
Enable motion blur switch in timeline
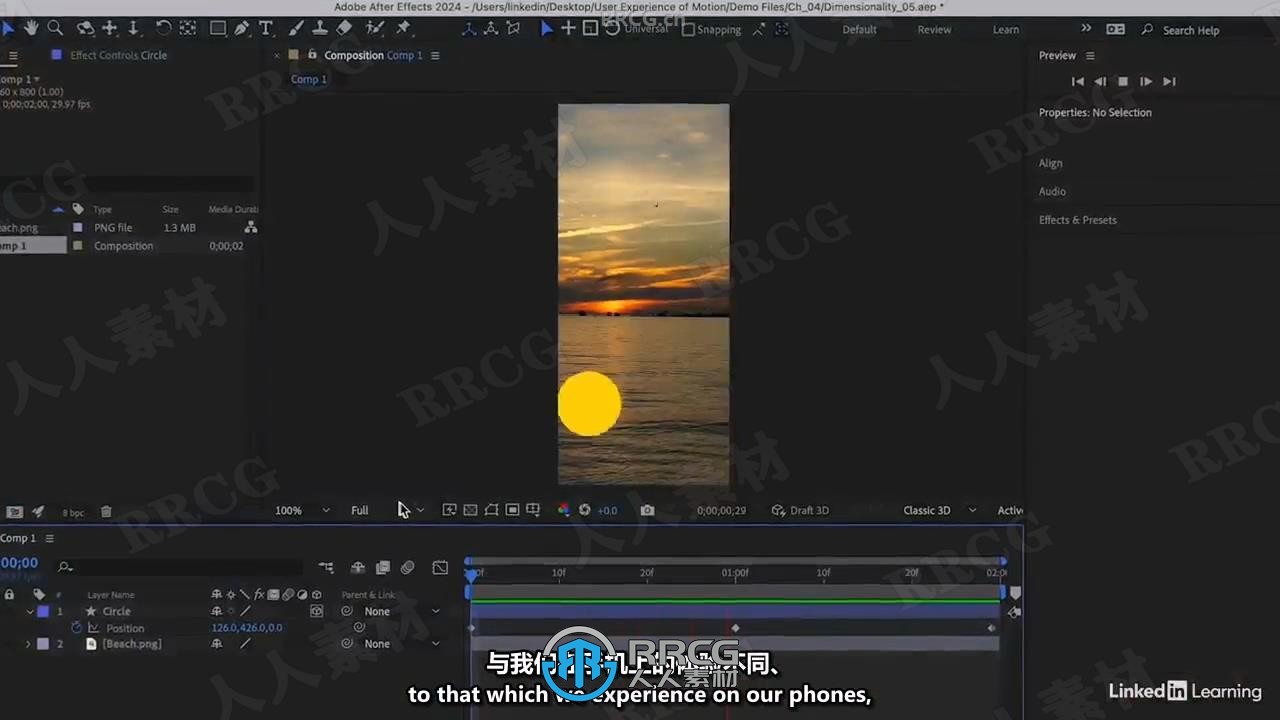[407, 568]
